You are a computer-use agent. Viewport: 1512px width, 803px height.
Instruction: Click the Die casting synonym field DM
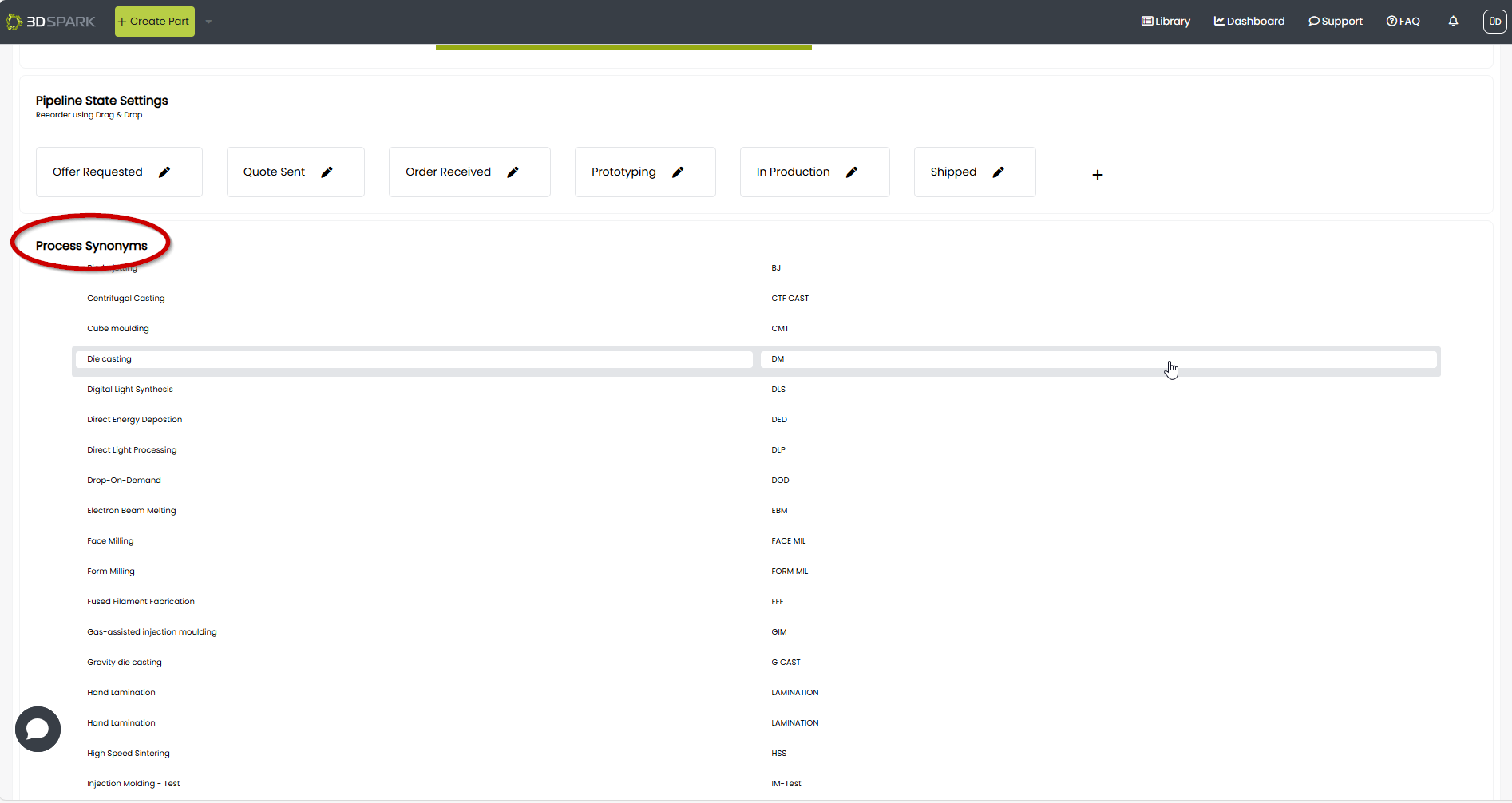coord(1098,359)
